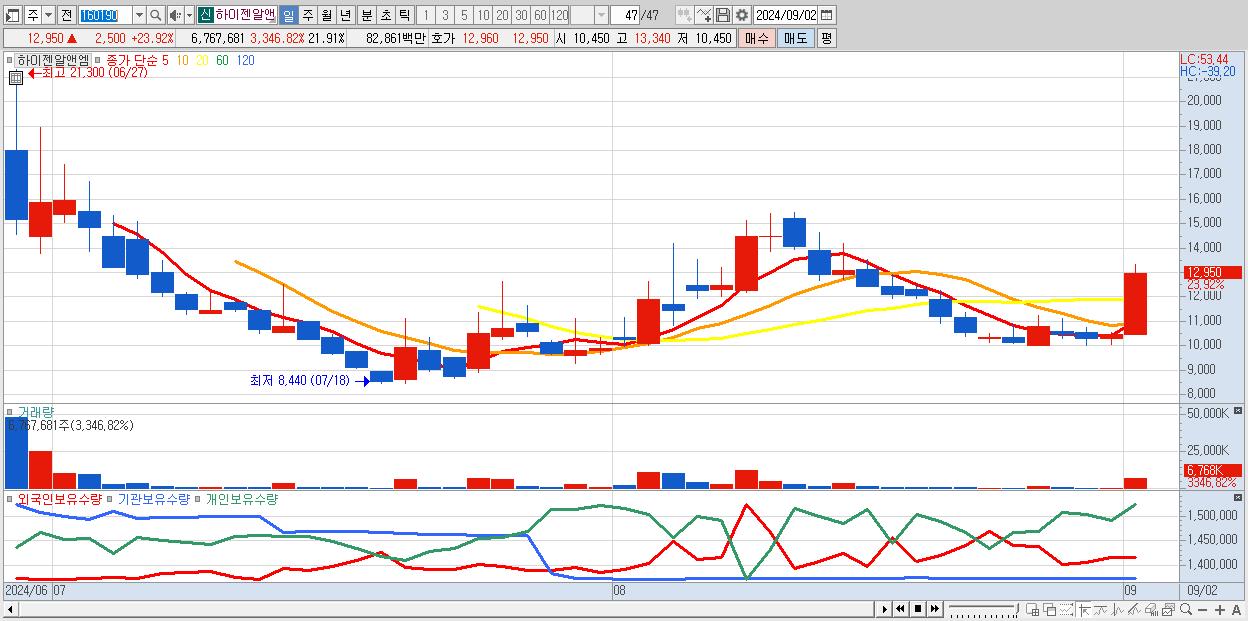Select the 월 monthly period tab
This screenshot has height=621, width=1248.
(x=326, y=15)
